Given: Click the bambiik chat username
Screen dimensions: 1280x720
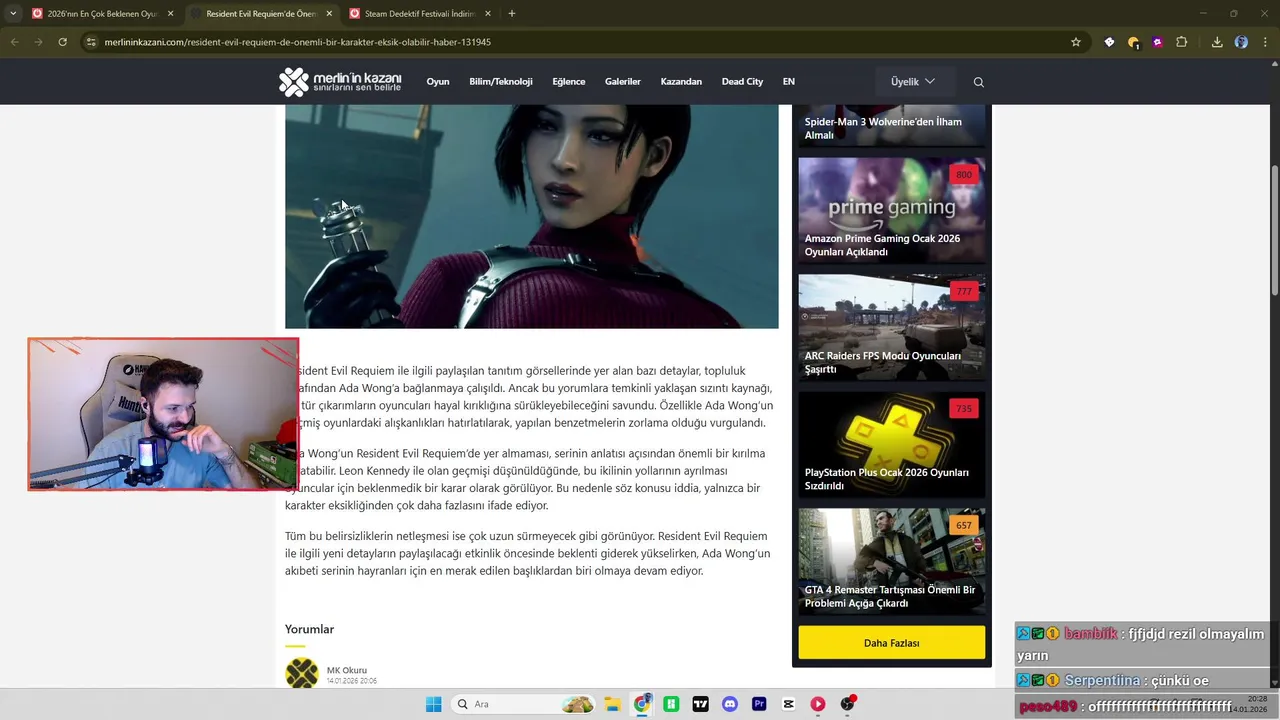Looking at the screenshot, I should pos(1090,634).
